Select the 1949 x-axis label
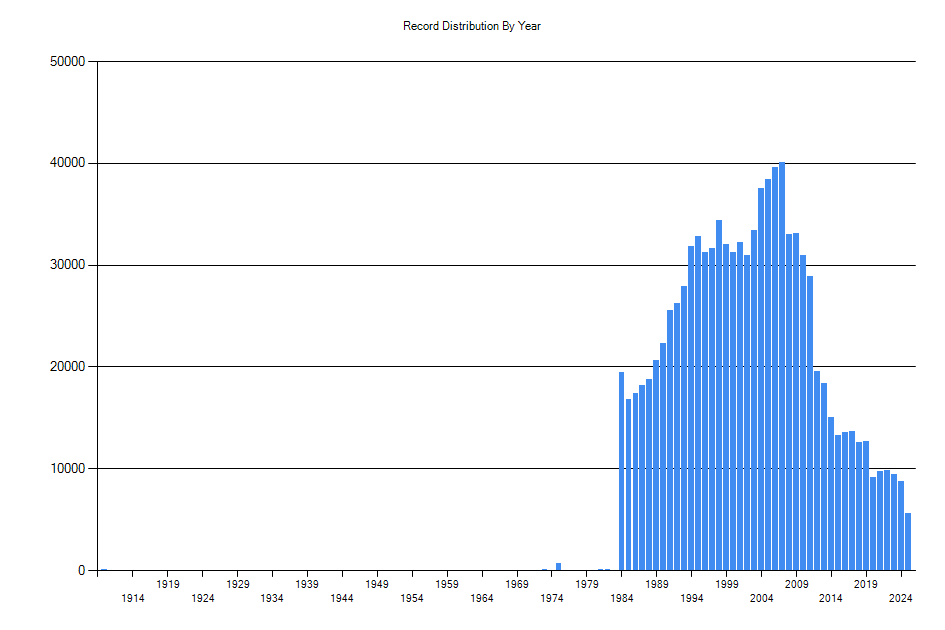The height and width of the screenshot is (630, 945). tap(377, 584)
